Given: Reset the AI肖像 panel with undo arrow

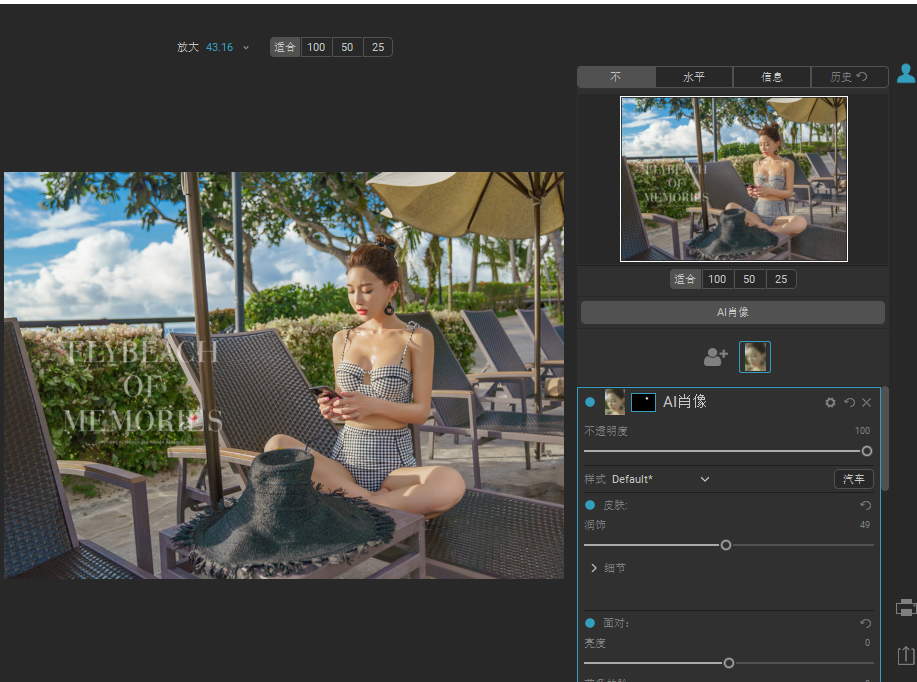Looking at the screenshot, I should 849,402.
